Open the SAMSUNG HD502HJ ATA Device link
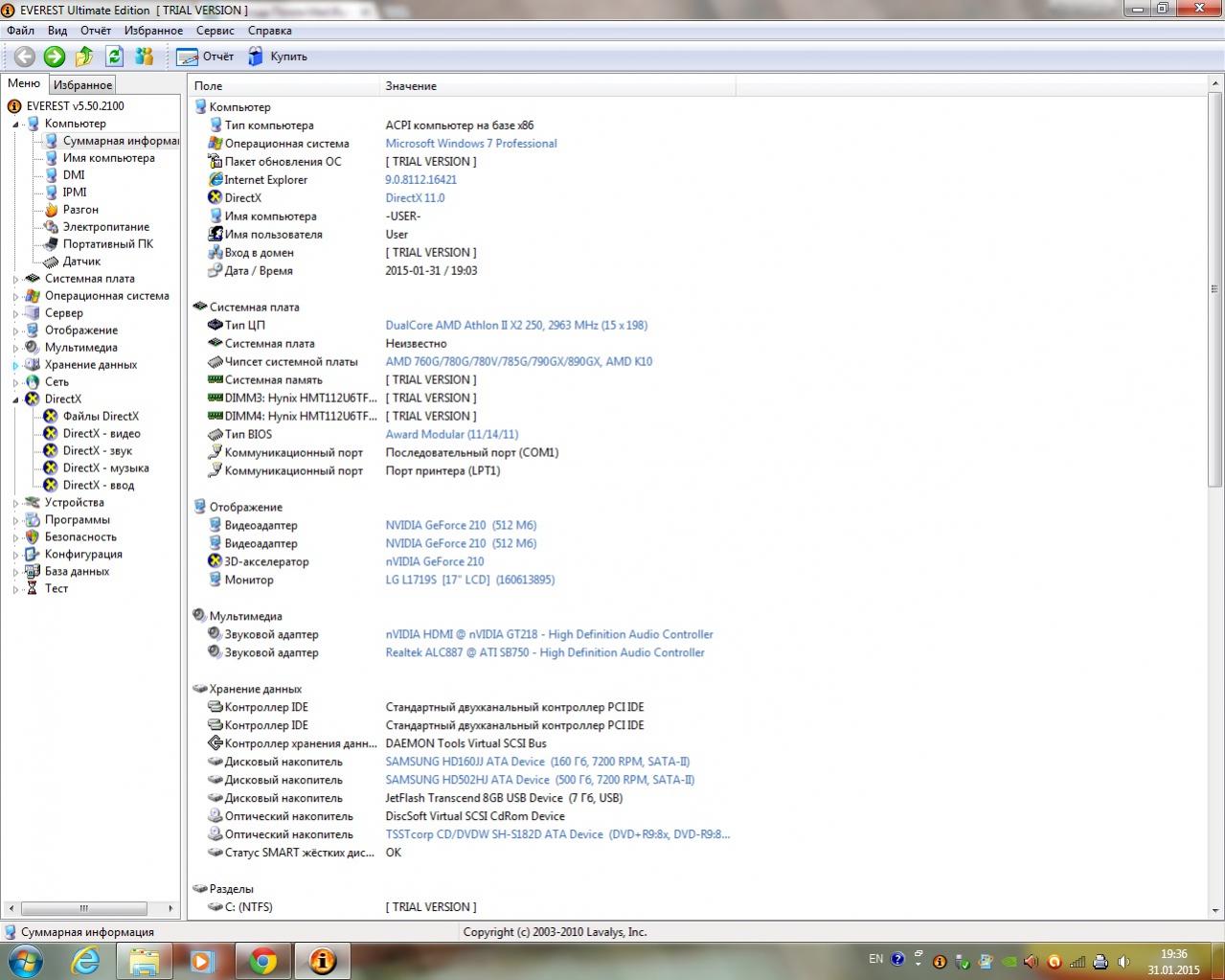Screen dimensions: 1225x980 (x=540, y=781)
